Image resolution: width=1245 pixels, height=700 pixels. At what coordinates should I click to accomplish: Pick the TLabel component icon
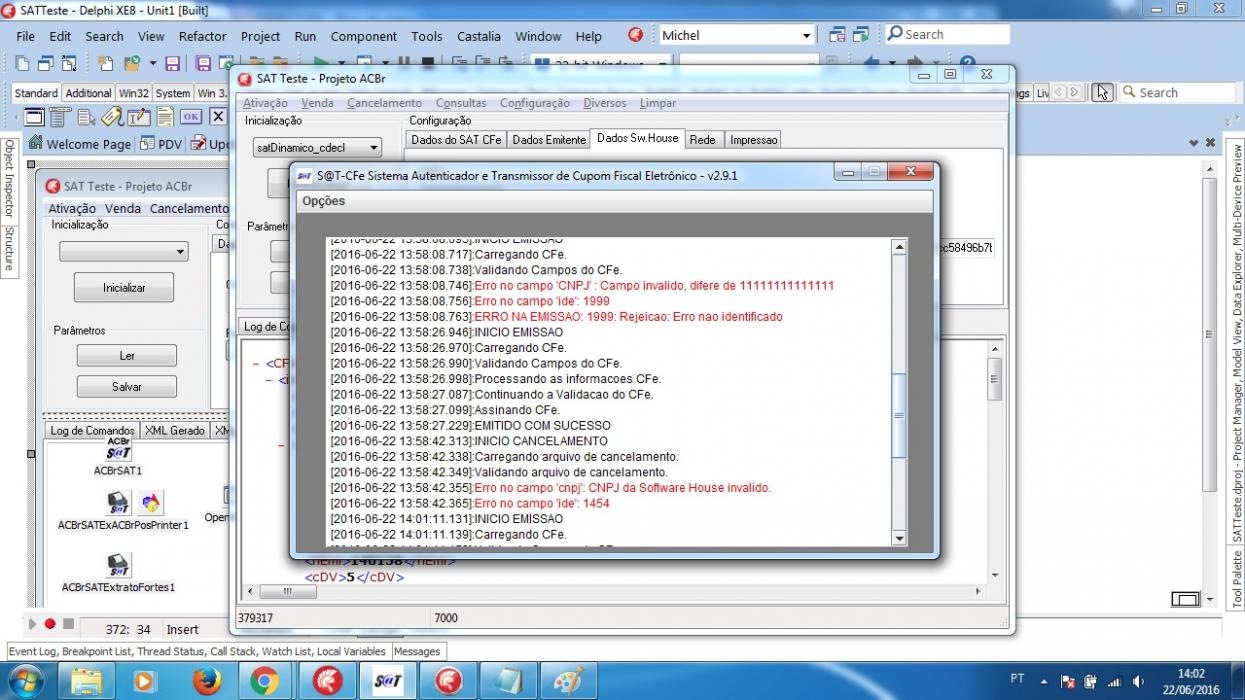click(112, 117)
